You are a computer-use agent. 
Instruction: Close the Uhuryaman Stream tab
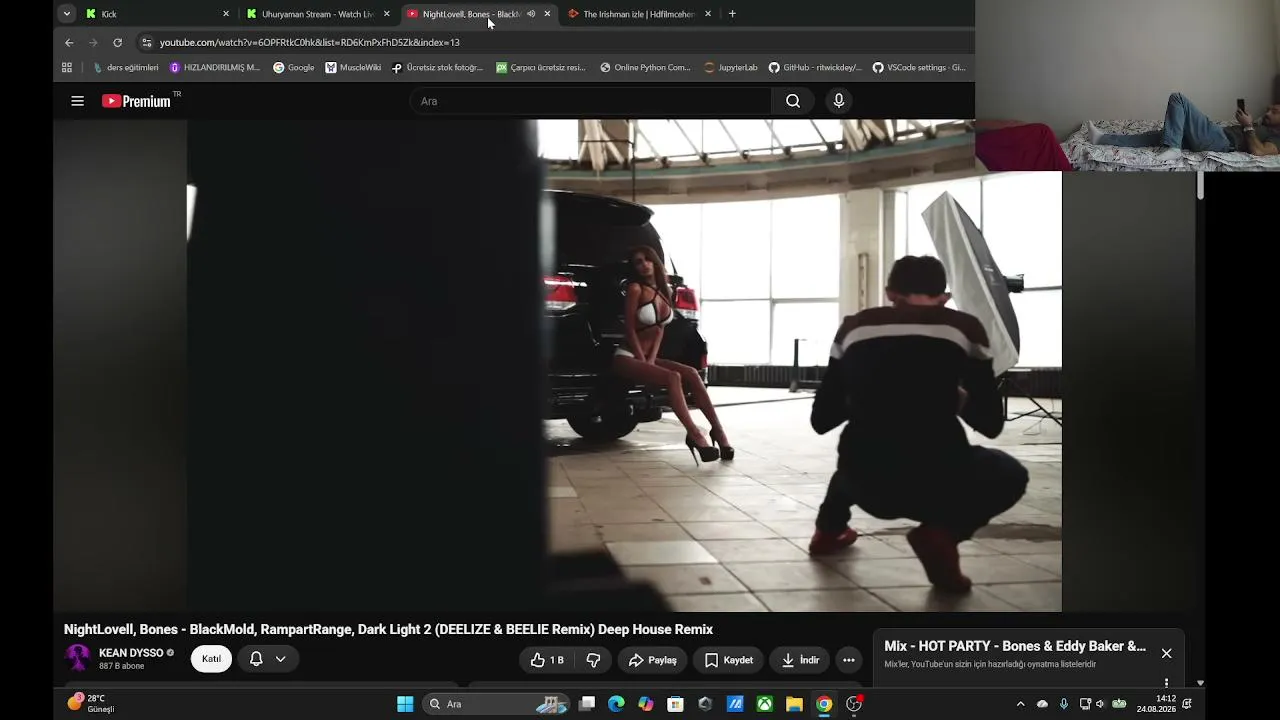(x=387, y=14)
